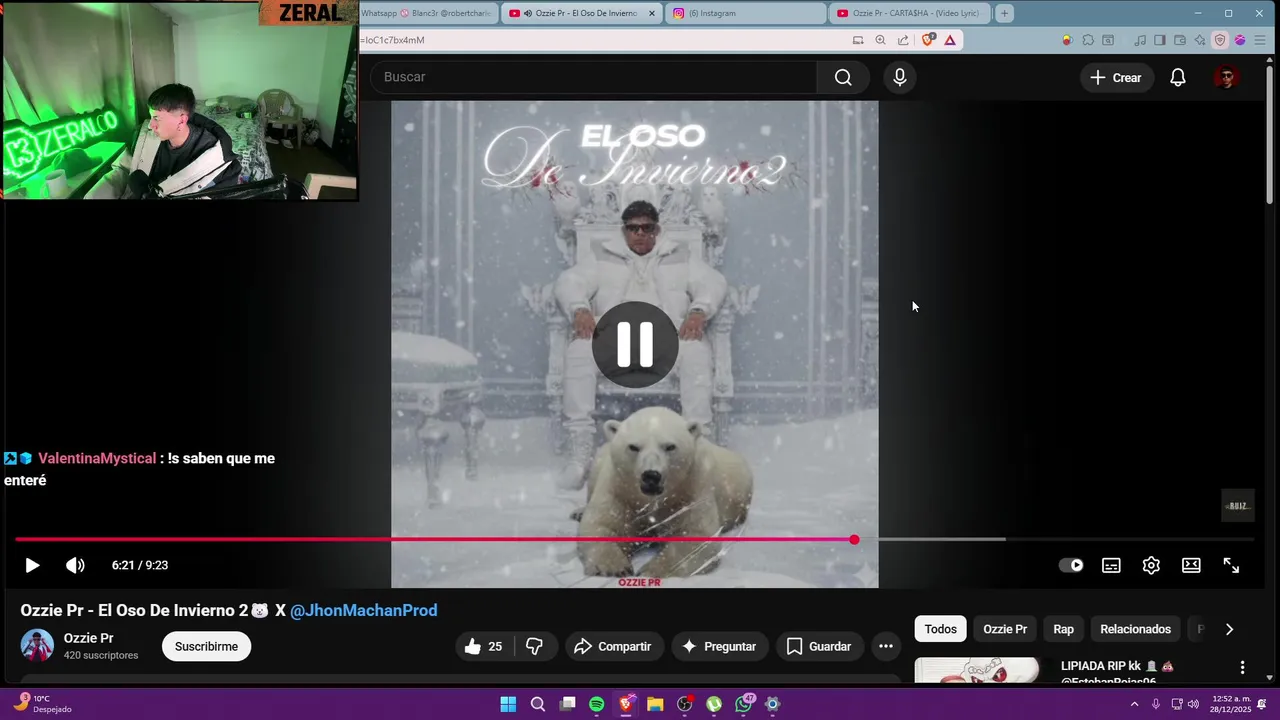Mute the video with the speaker icon
Image resolution: width=1280 pixels, height=720 pixels.
(75, 565)
